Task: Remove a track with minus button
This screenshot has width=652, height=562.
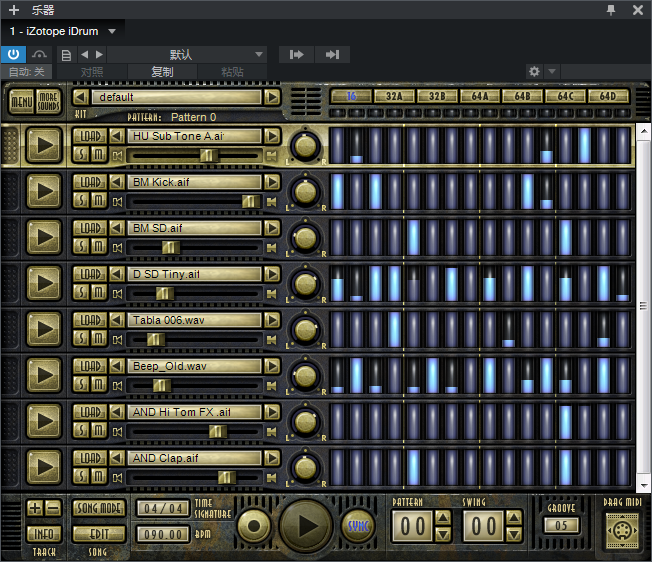Action: pyautogui.click(x=53, y=508)
